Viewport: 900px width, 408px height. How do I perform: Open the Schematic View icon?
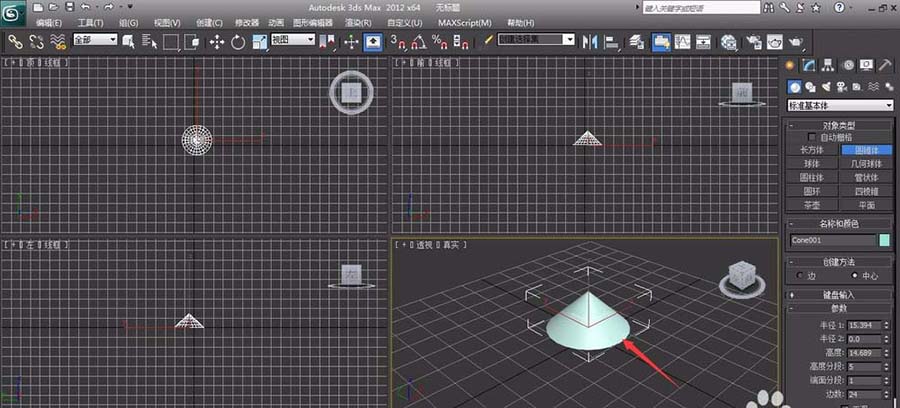click(x=704, y=41)
